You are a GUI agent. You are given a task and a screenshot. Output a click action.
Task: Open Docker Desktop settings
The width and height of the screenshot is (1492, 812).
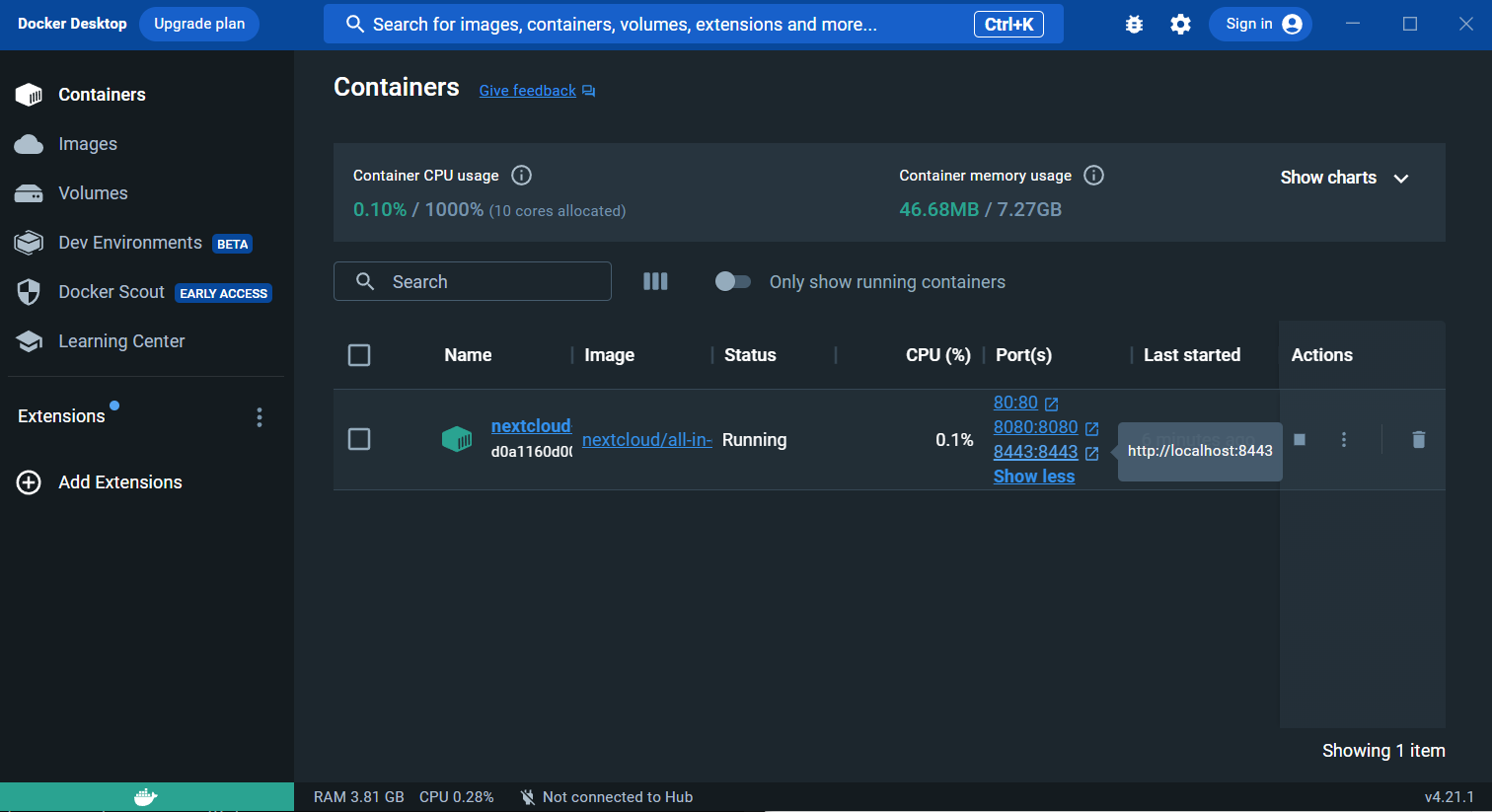1180,24
